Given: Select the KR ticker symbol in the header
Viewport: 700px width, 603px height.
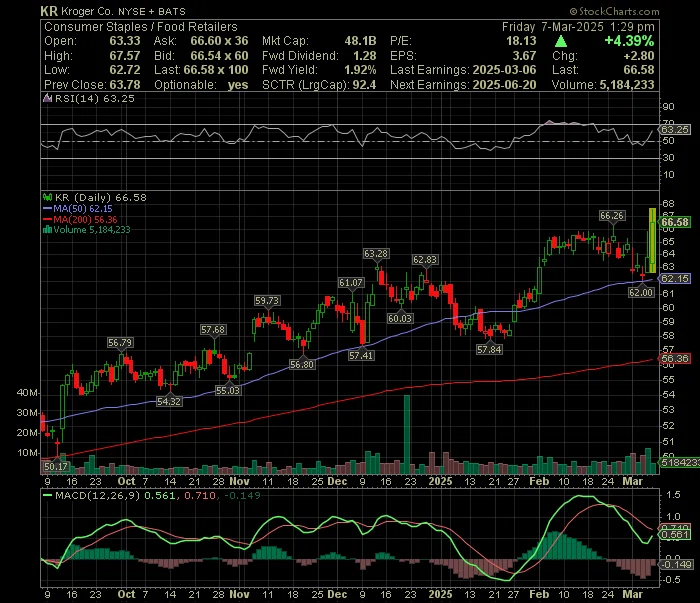Looking at the screenshot, I should 49,11.
